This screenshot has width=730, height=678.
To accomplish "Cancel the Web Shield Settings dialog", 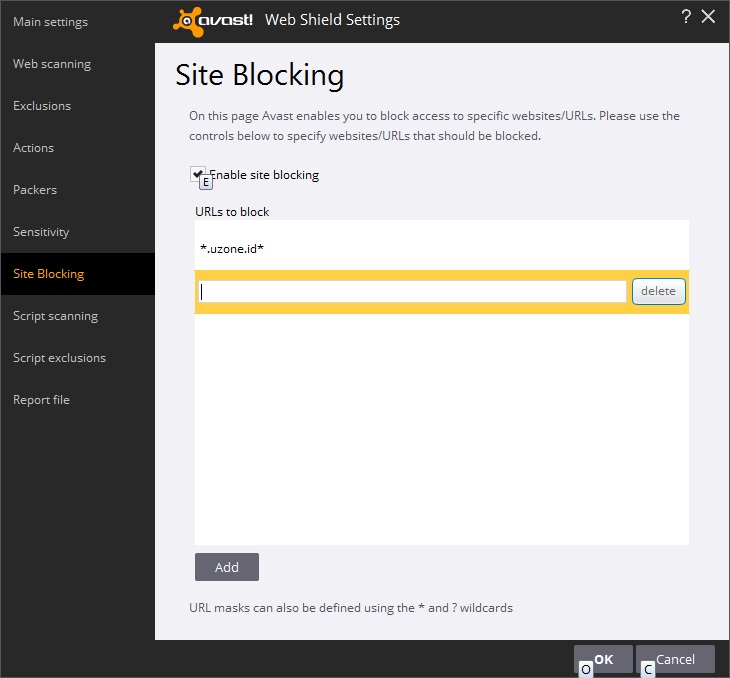I will point(675,659).
